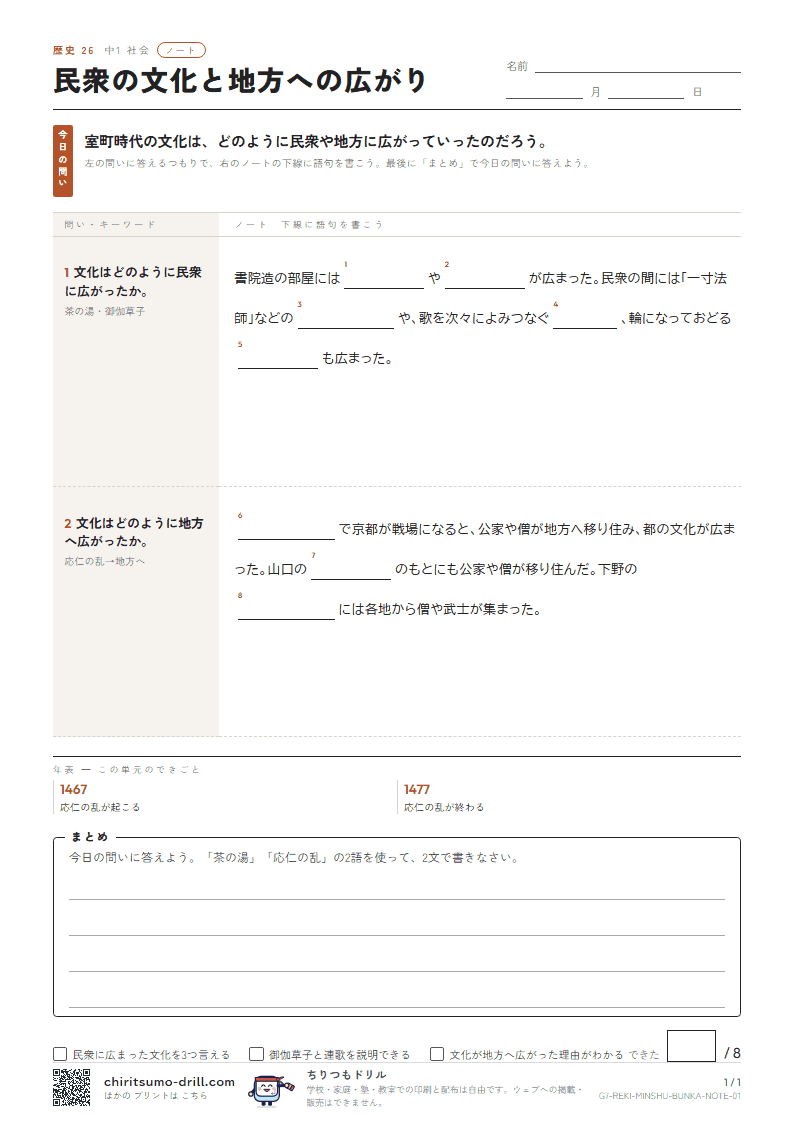
Task: Click the ノート pill badge in header
Action: point(181,50)
